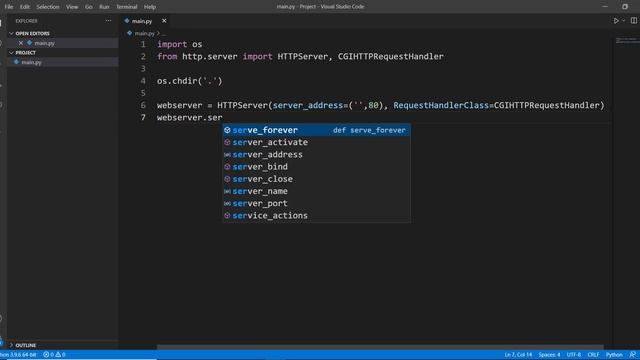Screen dimensions: 640x360
Task: Open the Run menu
Action: tap(104, 7)
